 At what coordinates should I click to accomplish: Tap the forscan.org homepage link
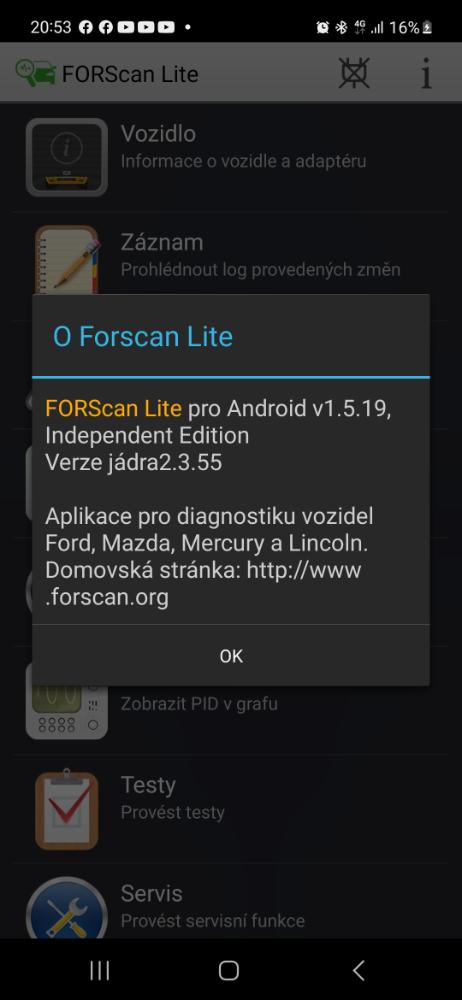[x=203, y=584]
